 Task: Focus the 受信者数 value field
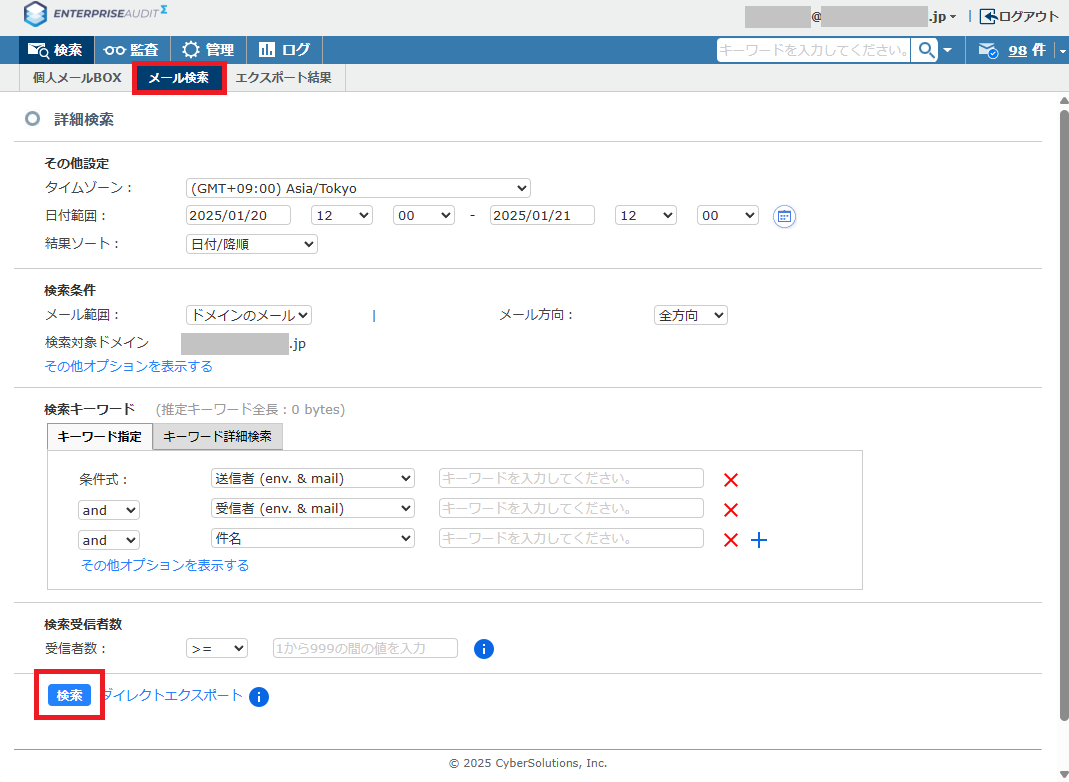pyautogui.click(x=365, y=648)
